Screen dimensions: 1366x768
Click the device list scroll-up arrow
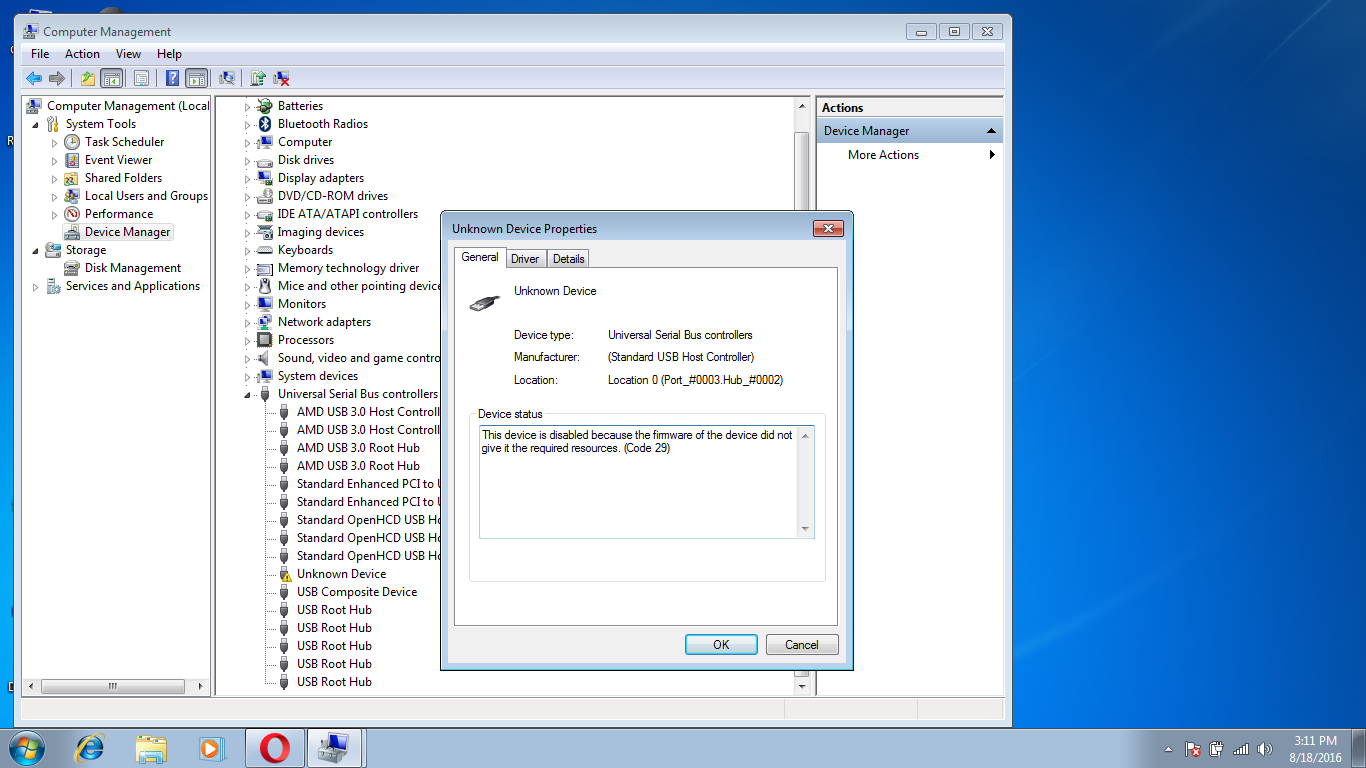click(x=801, y=106)
